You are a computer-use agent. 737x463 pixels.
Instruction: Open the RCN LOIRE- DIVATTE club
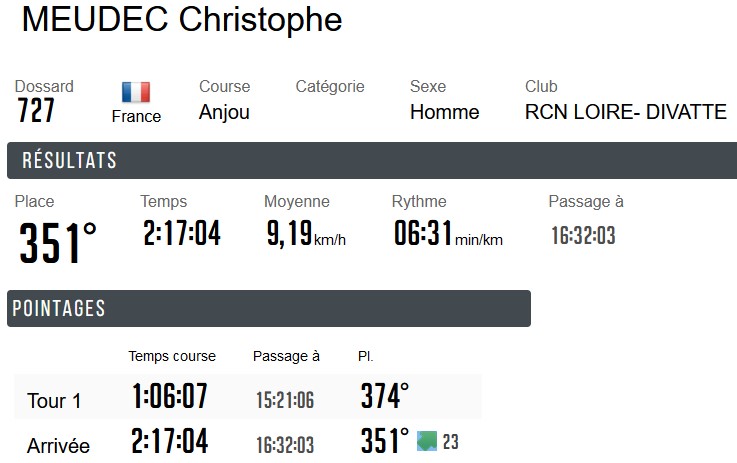(625, 112)
